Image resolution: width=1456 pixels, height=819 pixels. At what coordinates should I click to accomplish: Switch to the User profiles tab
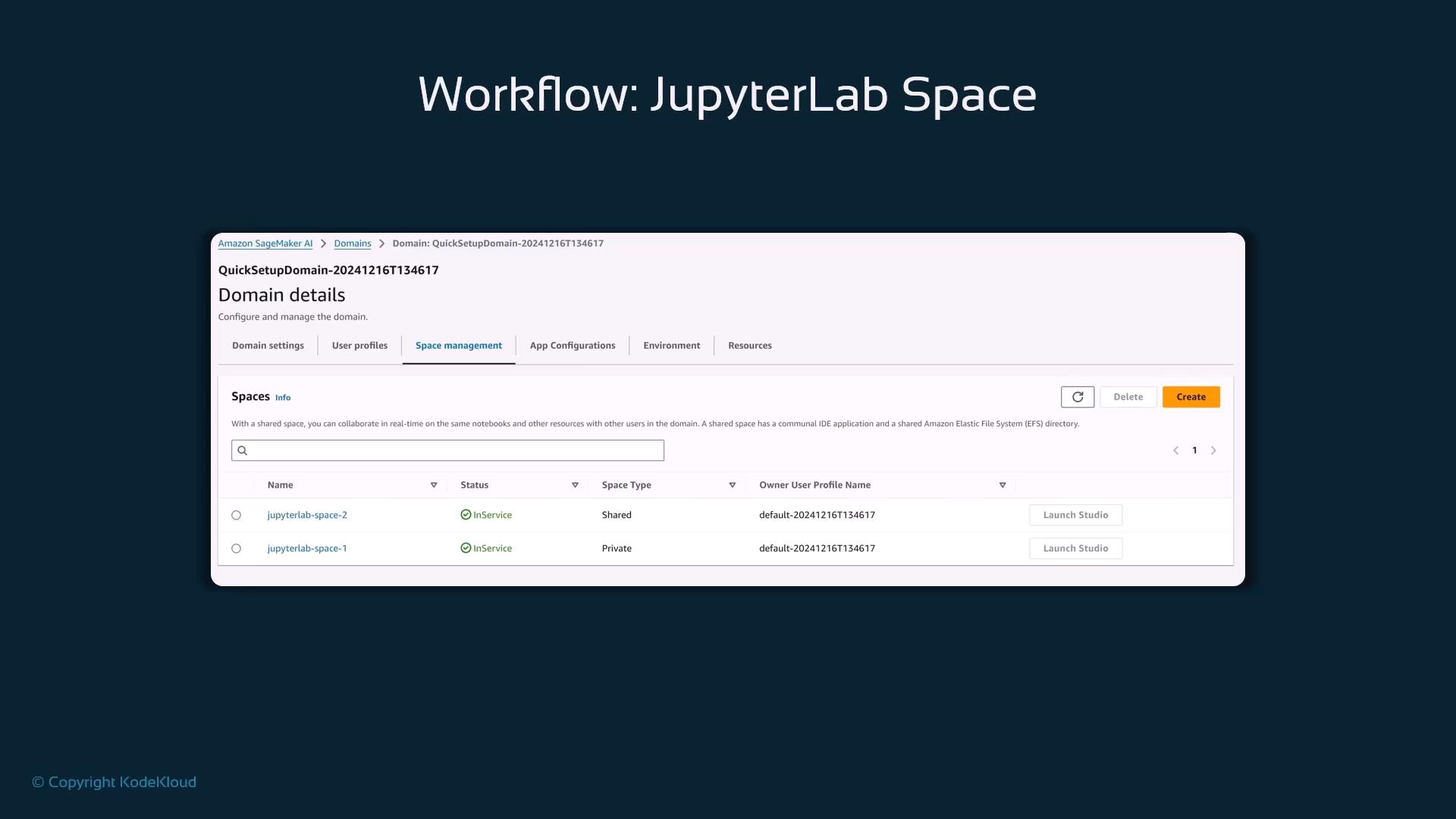(x=359, y=346)
